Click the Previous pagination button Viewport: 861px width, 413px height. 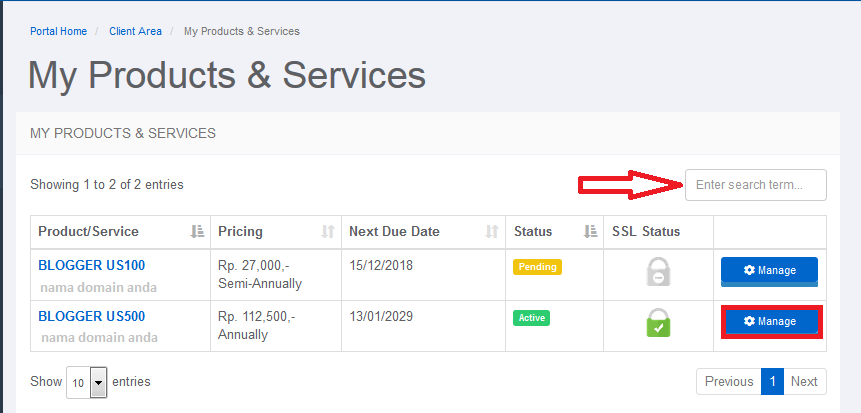729,382
